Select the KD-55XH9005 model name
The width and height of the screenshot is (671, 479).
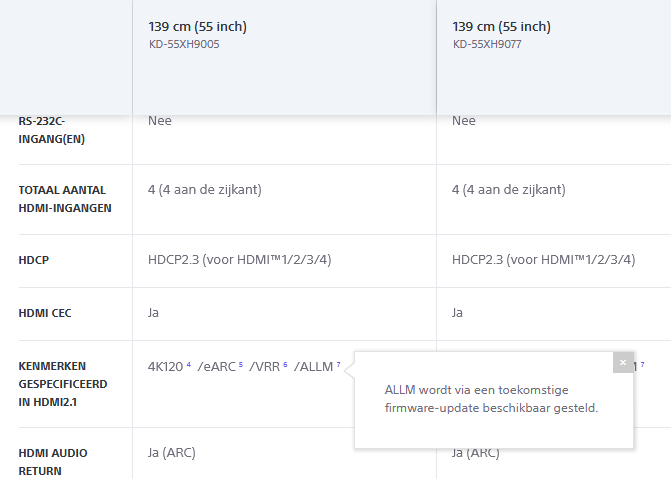coord(185,44)
